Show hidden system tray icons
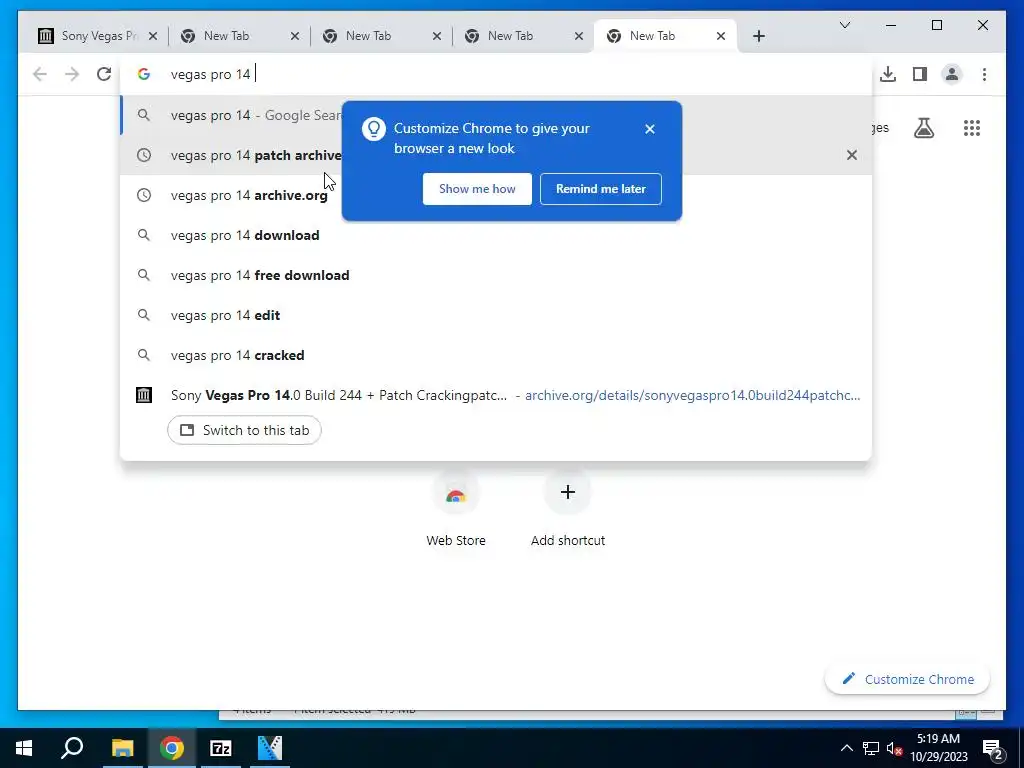 [x=846, y=748]
